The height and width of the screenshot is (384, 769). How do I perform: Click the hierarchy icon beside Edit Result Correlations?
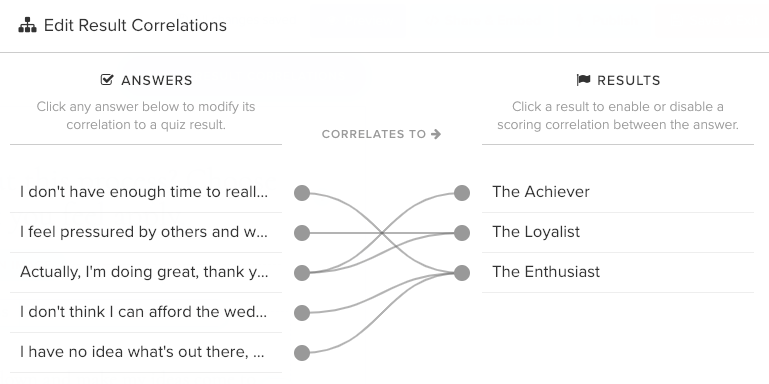(27, 25)
